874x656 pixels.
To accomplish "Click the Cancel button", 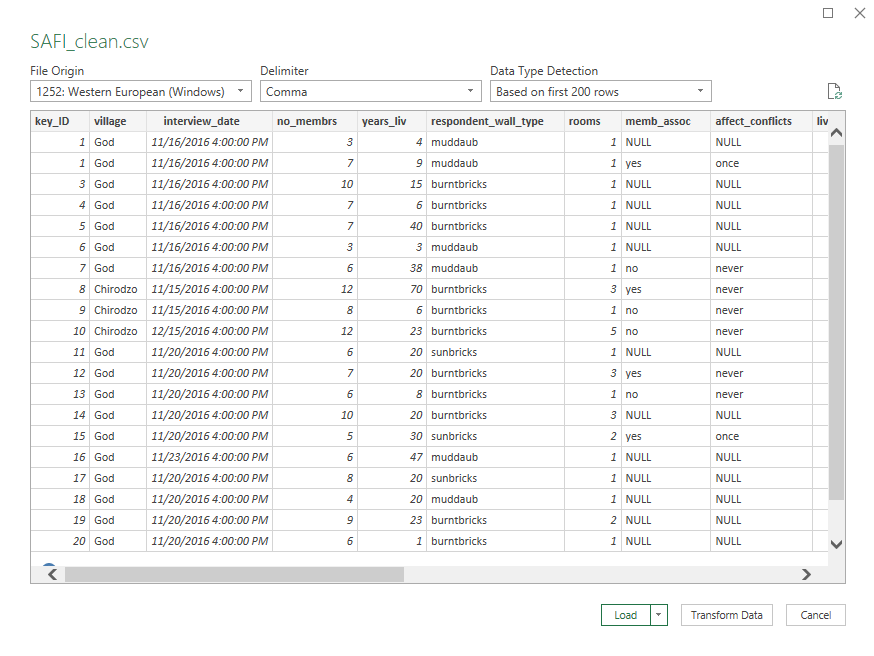I will [x=815, y=615].
